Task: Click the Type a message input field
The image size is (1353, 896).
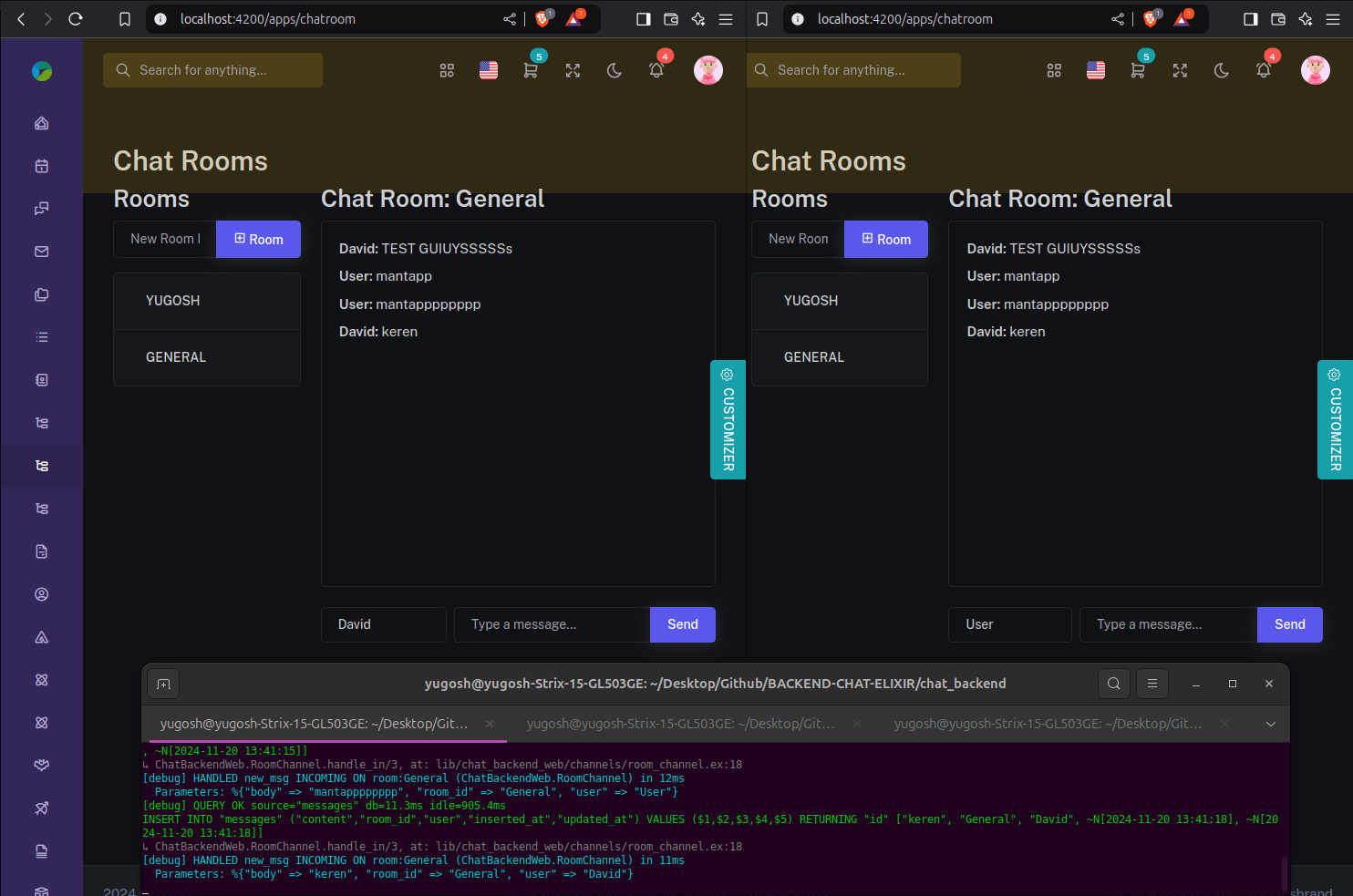Action: click(552, 624)
